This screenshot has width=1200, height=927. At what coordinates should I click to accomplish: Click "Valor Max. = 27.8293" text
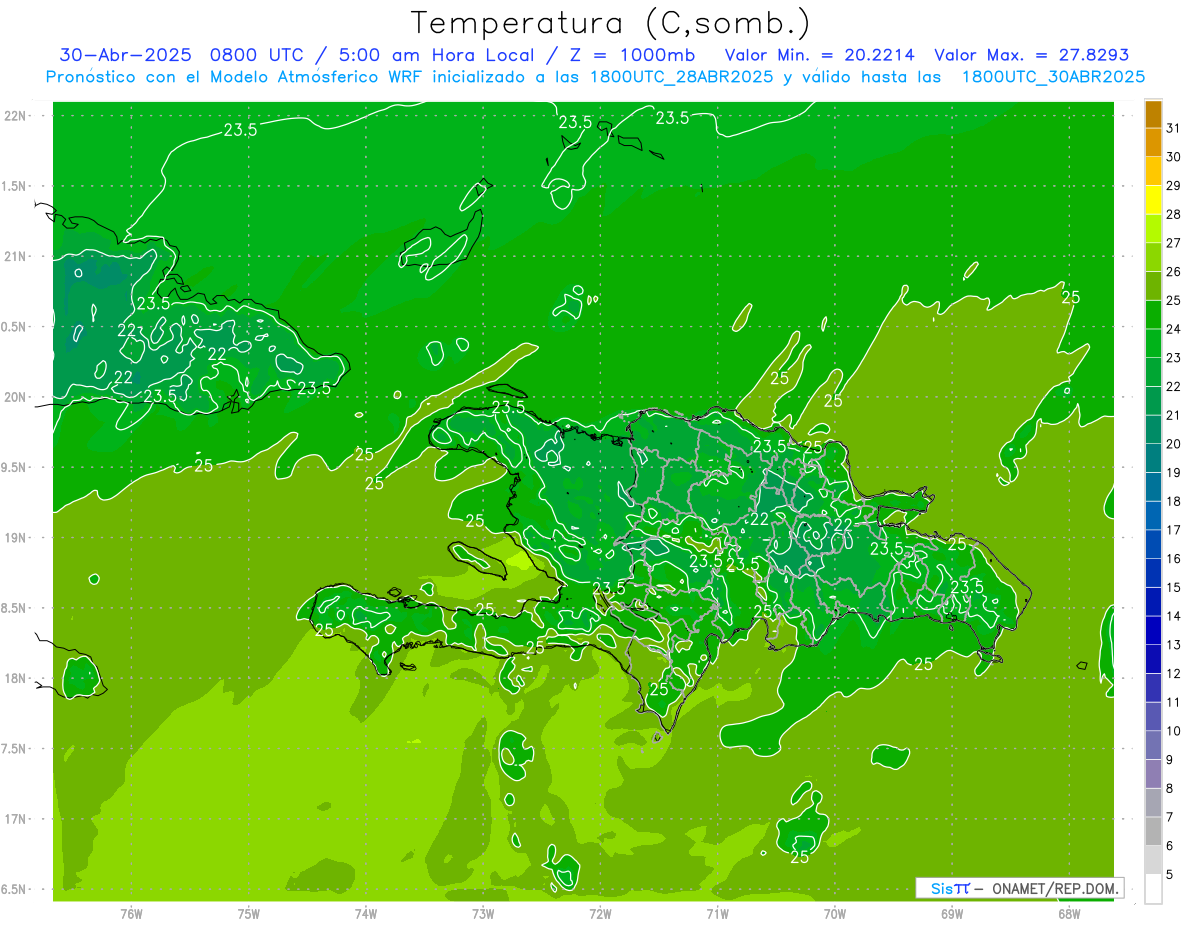point(1031,55)
